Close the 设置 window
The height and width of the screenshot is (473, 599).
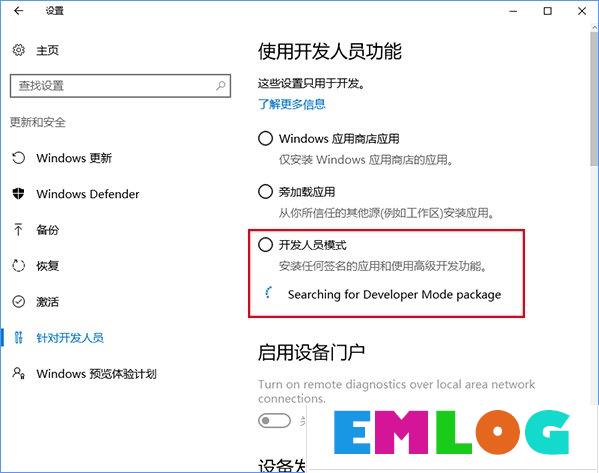pos(582,11)
